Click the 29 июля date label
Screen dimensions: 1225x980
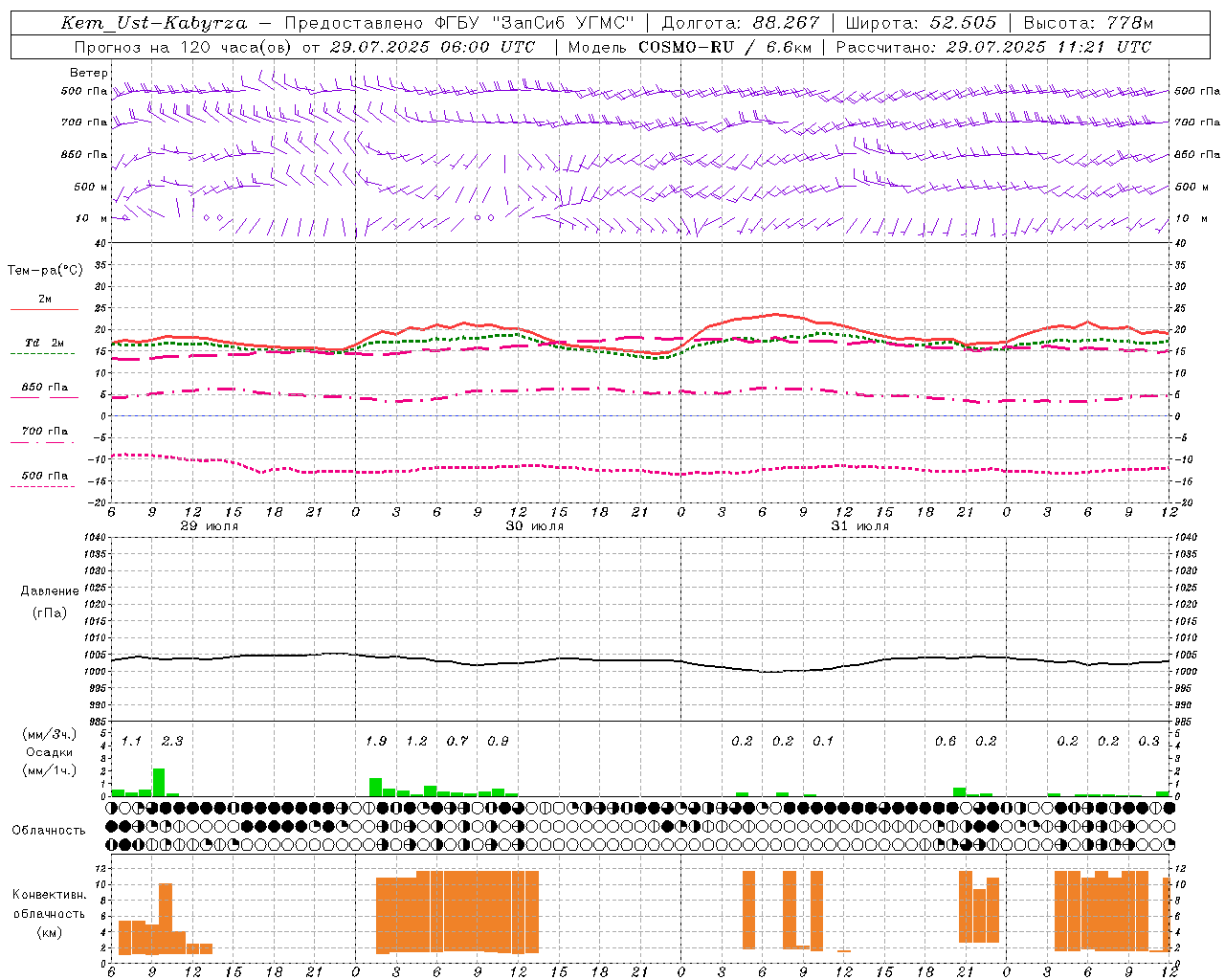click(x=210, y=526)
